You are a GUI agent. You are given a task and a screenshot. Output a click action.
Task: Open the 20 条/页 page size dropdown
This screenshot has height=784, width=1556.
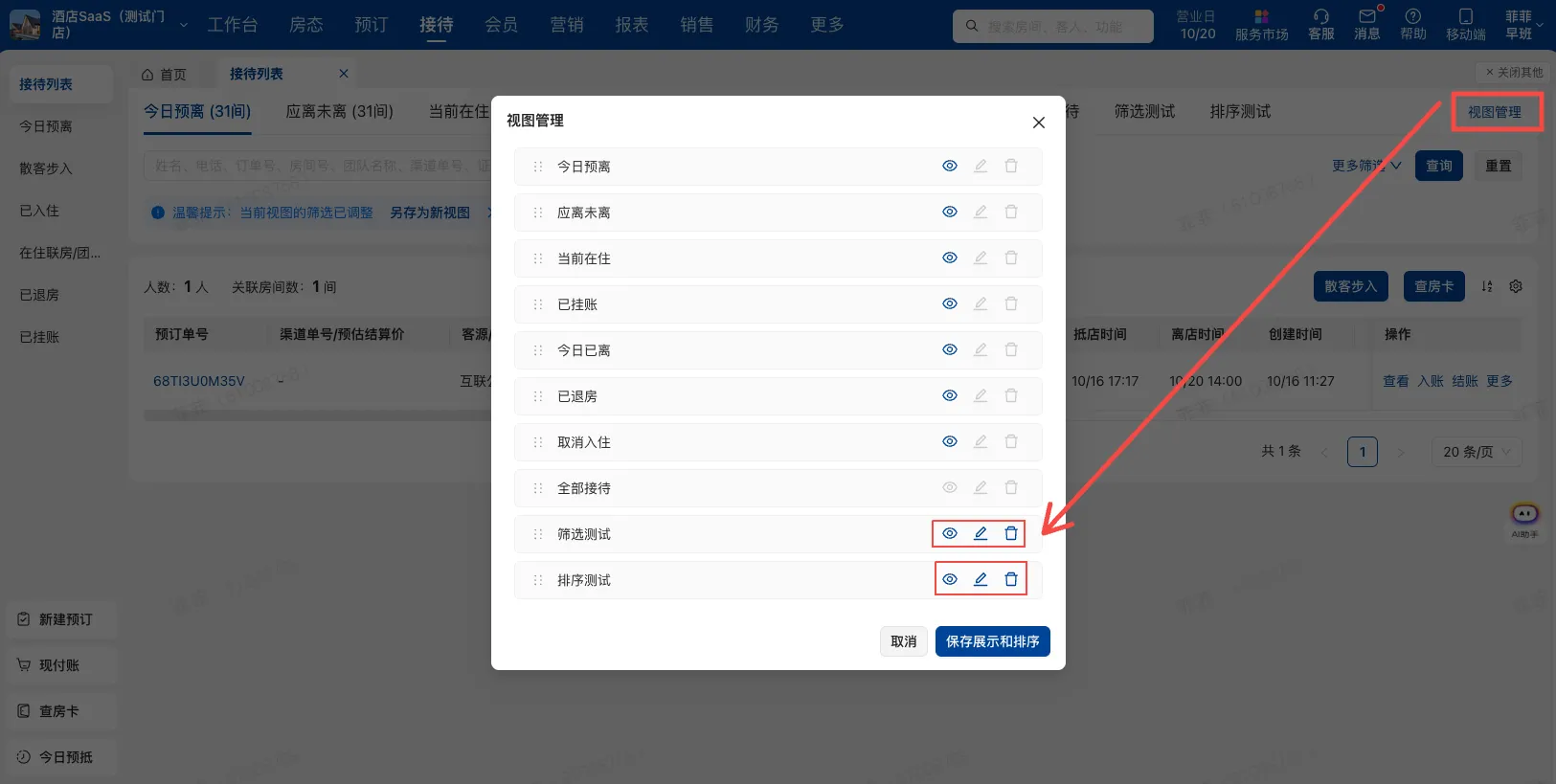[x=1477, y=452]
